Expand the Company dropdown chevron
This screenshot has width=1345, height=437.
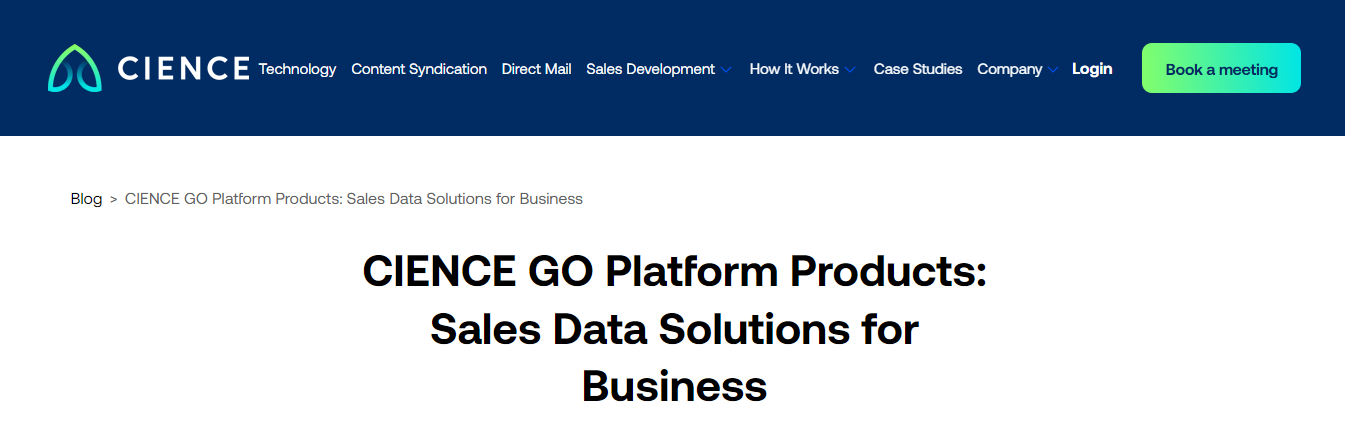click(1052, 70)
